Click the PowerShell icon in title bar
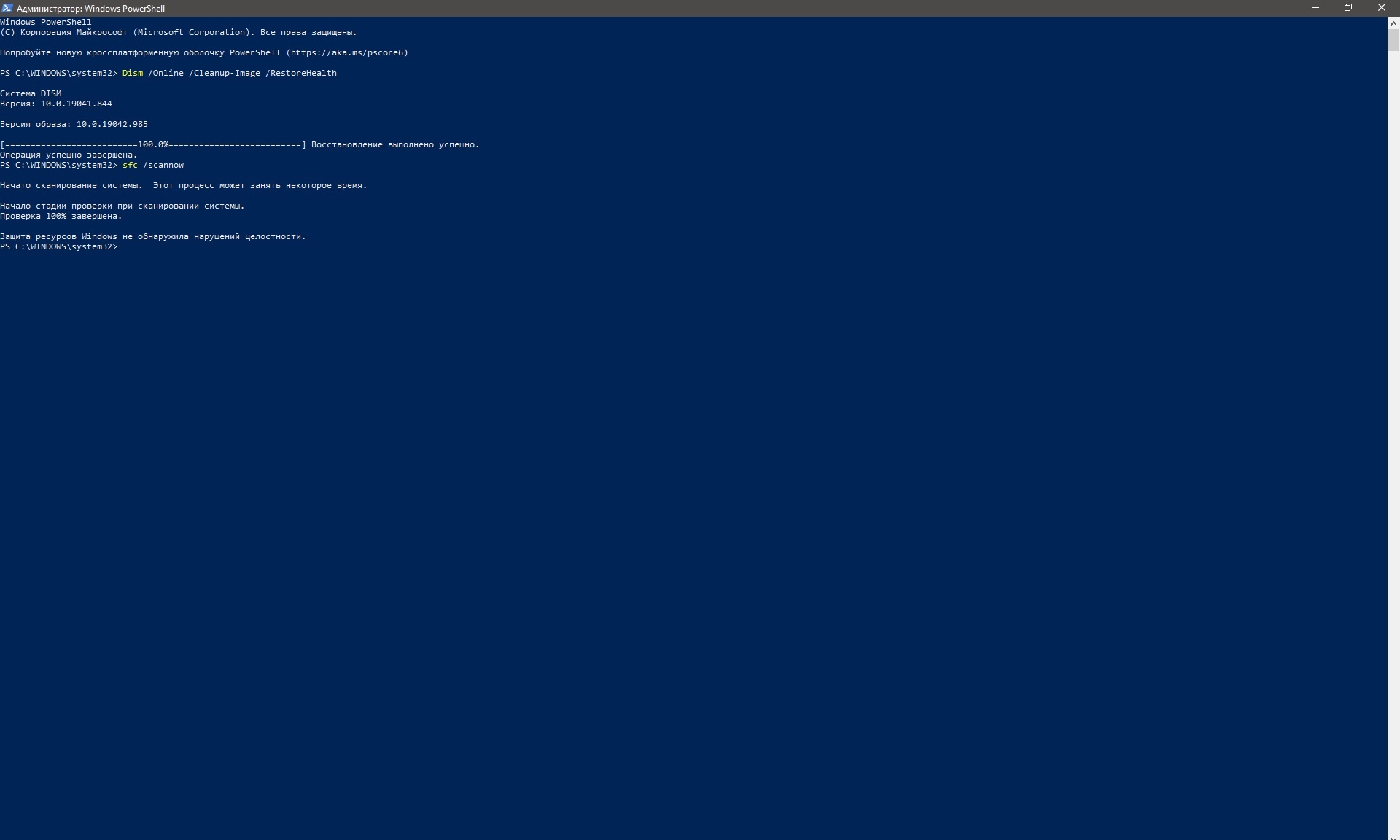 pyautogui.click(x=7, y=8)
